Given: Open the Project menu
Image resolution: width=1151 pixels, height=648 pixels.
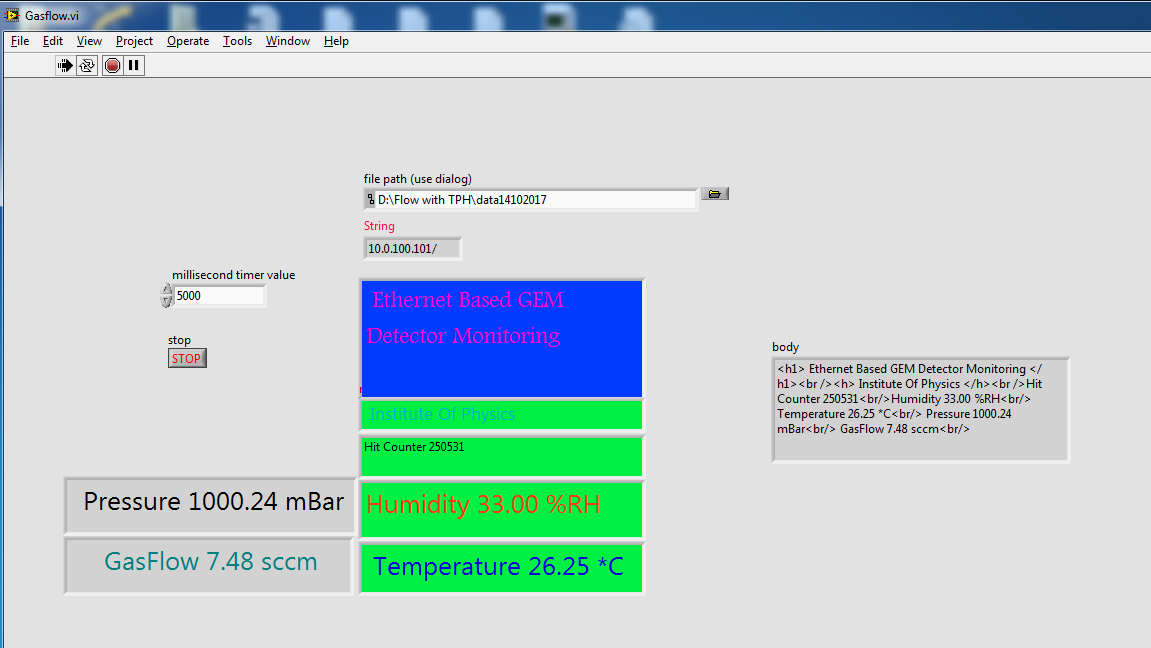Looking at the screenshot, I should [x=134, y=41].
